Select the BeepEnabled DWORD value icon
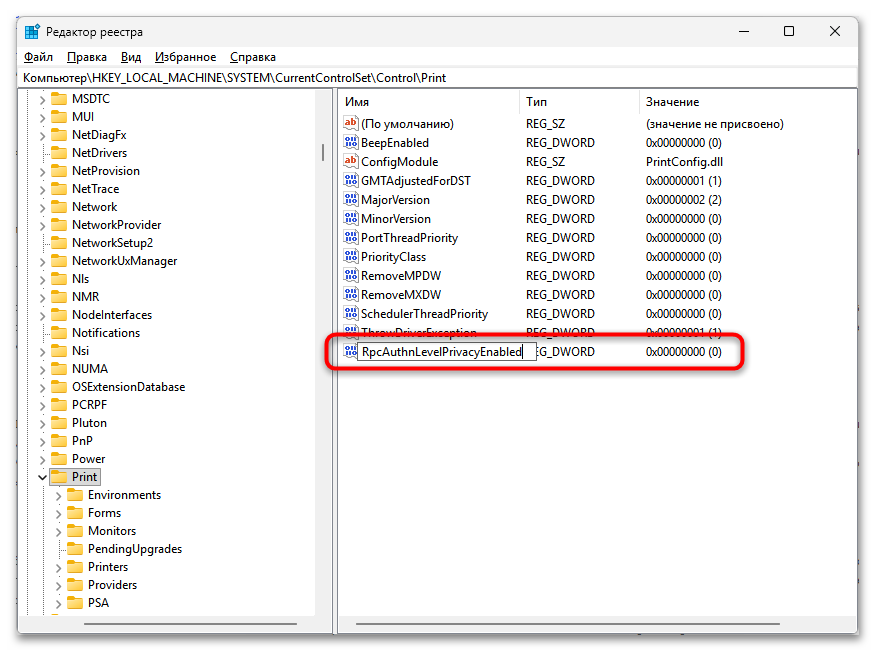The width and height of the screenshot is (875, 651). click(x=350, y=142)
